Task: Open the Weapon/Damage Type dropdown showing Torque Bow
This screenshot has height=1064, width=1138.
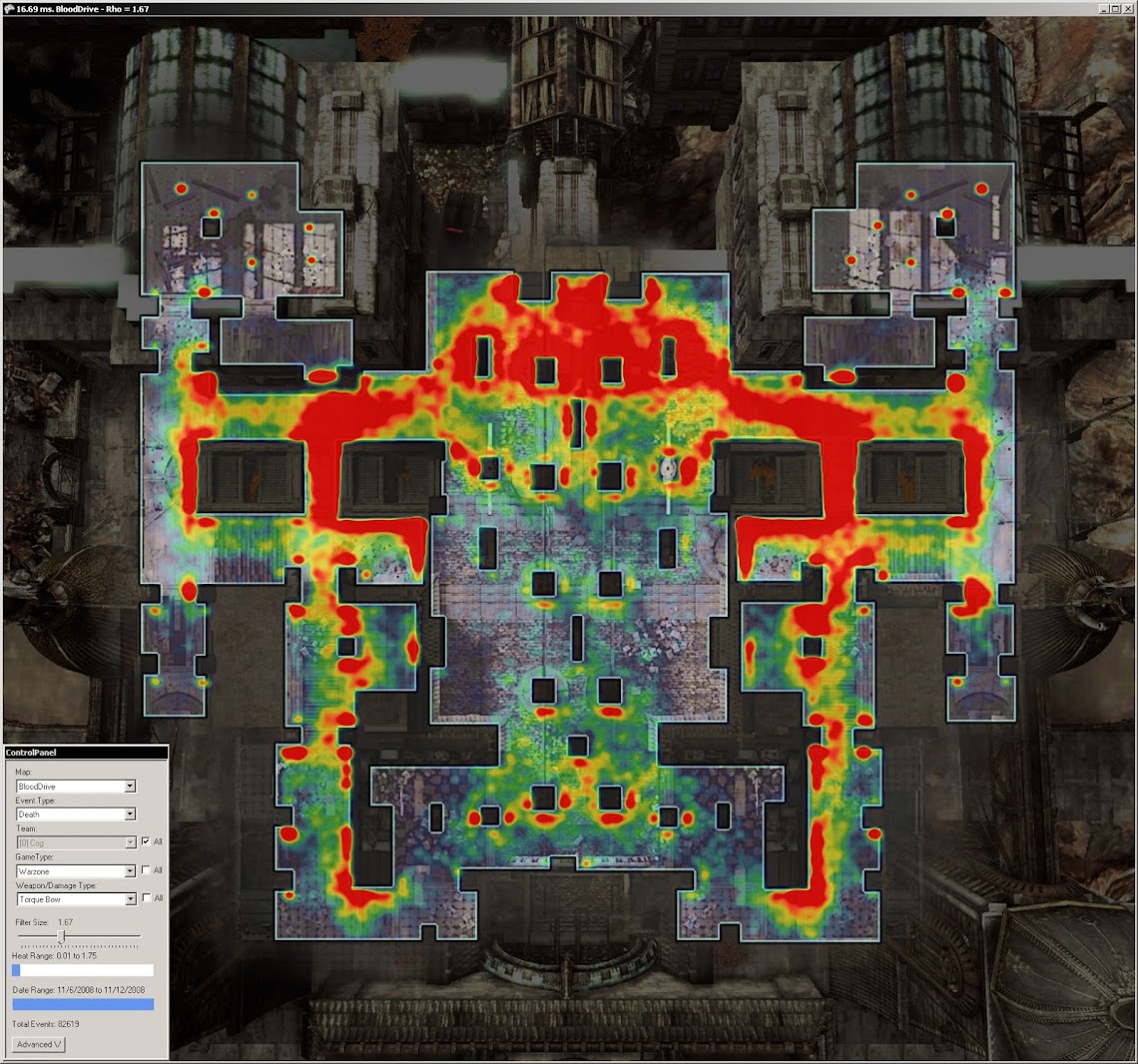Action: point(76,899)
